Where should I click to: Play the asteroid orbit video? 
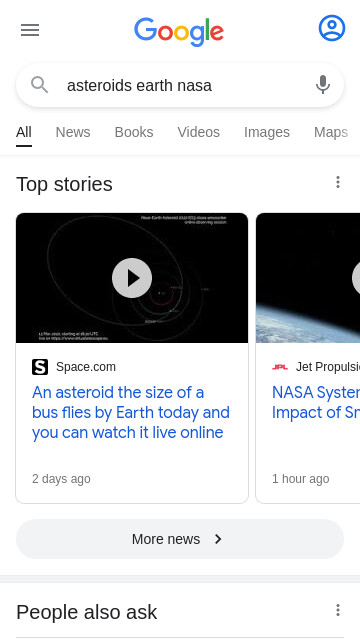pyautogui.click(x=132, y=278)
